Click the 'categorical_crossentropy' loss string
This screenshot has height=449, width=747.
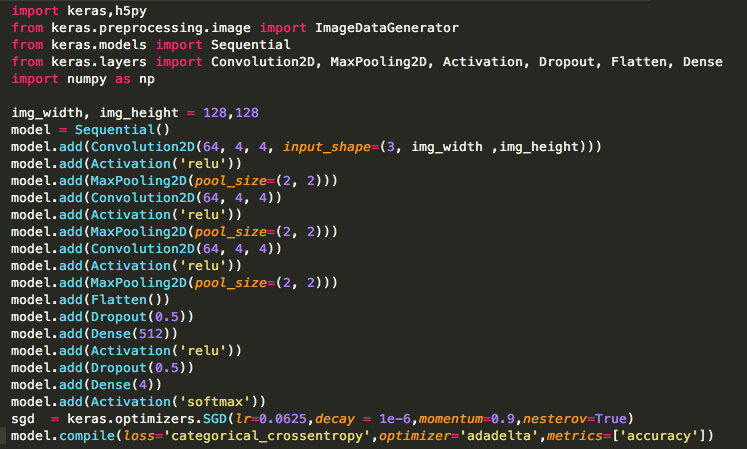tap(270, 435)
